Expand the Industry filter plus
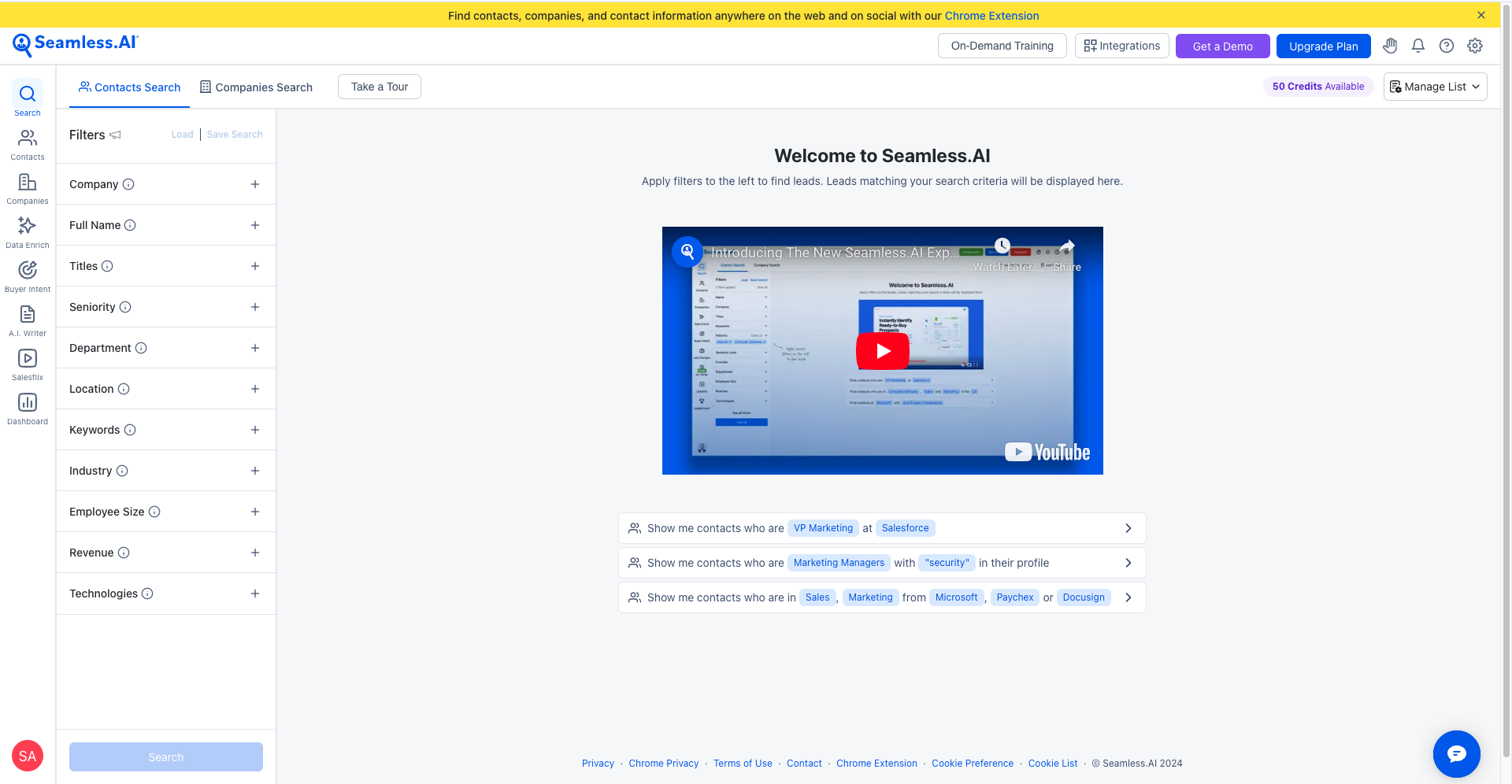The width and height of the screenshot is (1512, 784). tap(255, 471)
